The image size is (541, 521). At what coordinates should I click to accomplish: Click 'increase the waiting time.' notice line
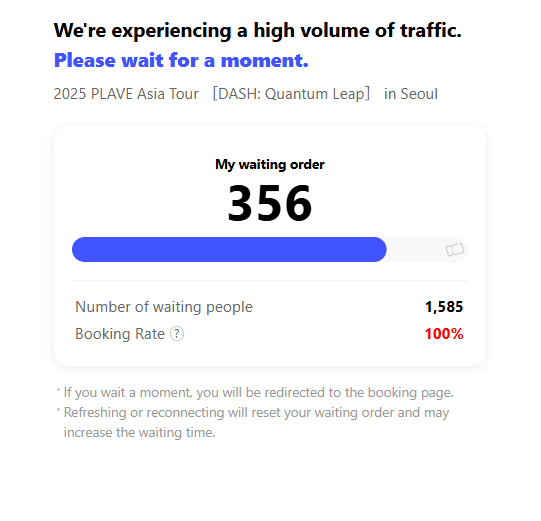pos(139,432)
